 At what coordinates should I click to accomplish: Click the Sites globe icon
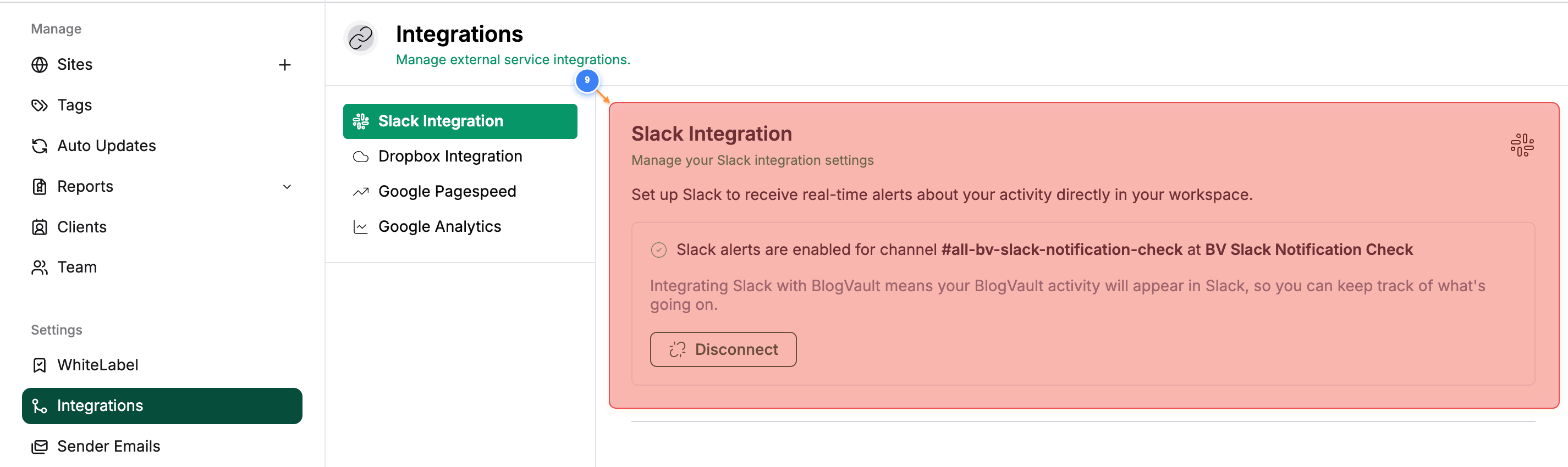point(40,64)
